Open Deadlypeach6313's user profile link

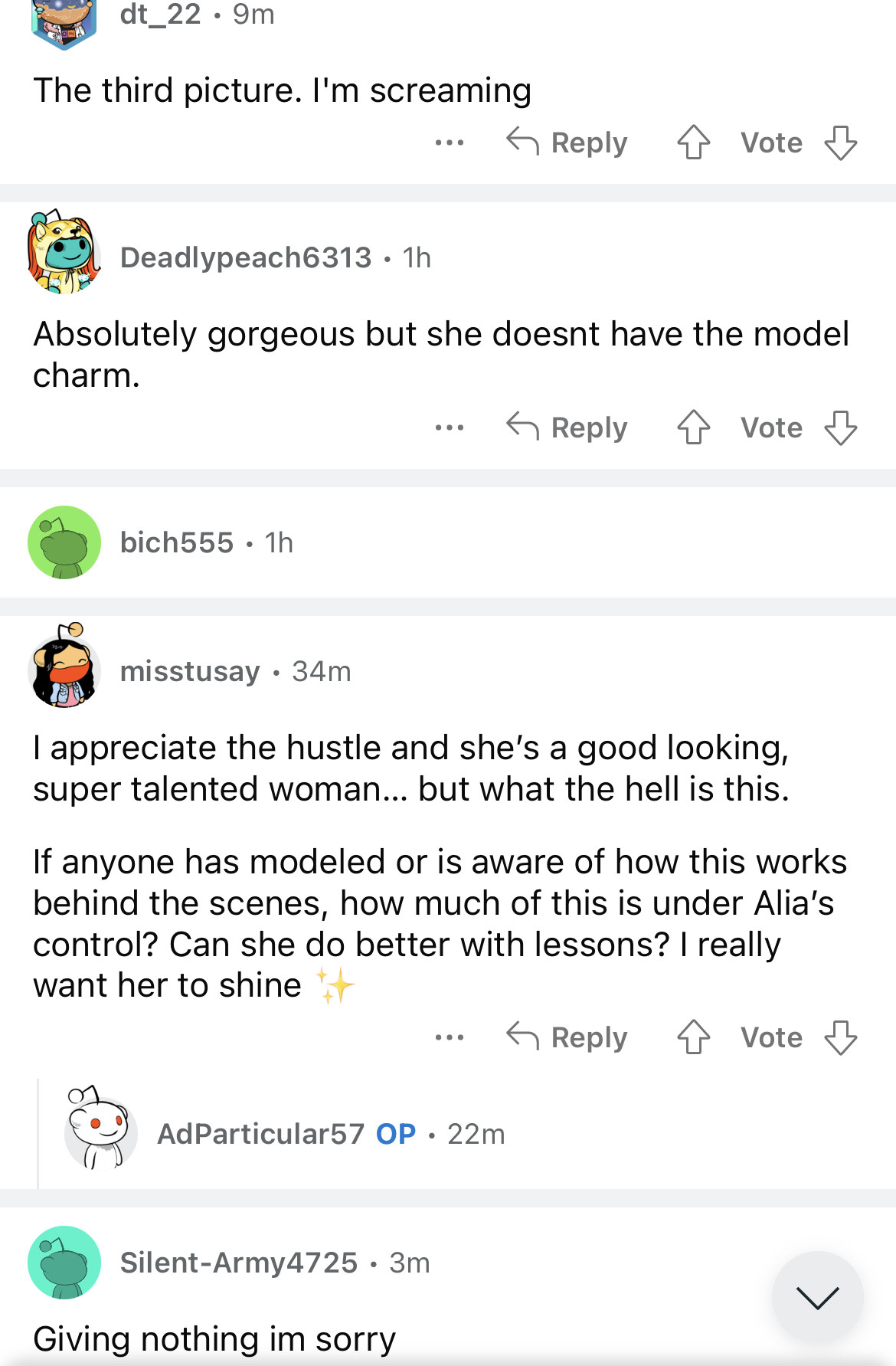pos(245,257)
